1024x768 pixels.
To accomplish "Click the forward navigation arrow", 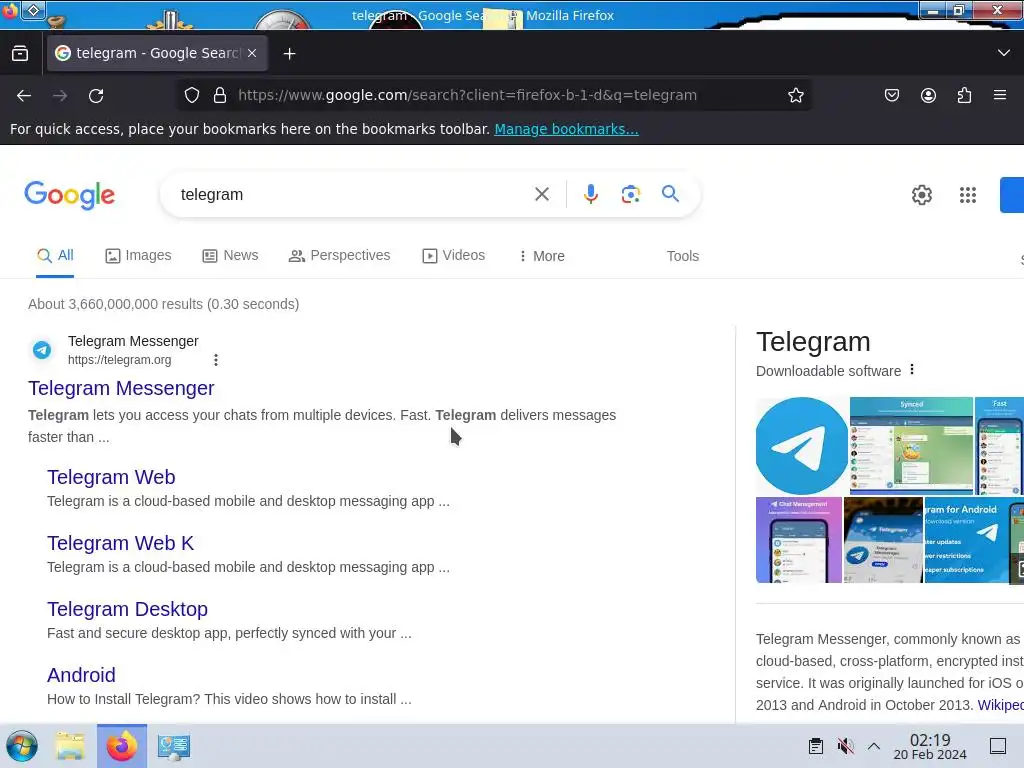I will pyautogui.click(x=60, y=96).
